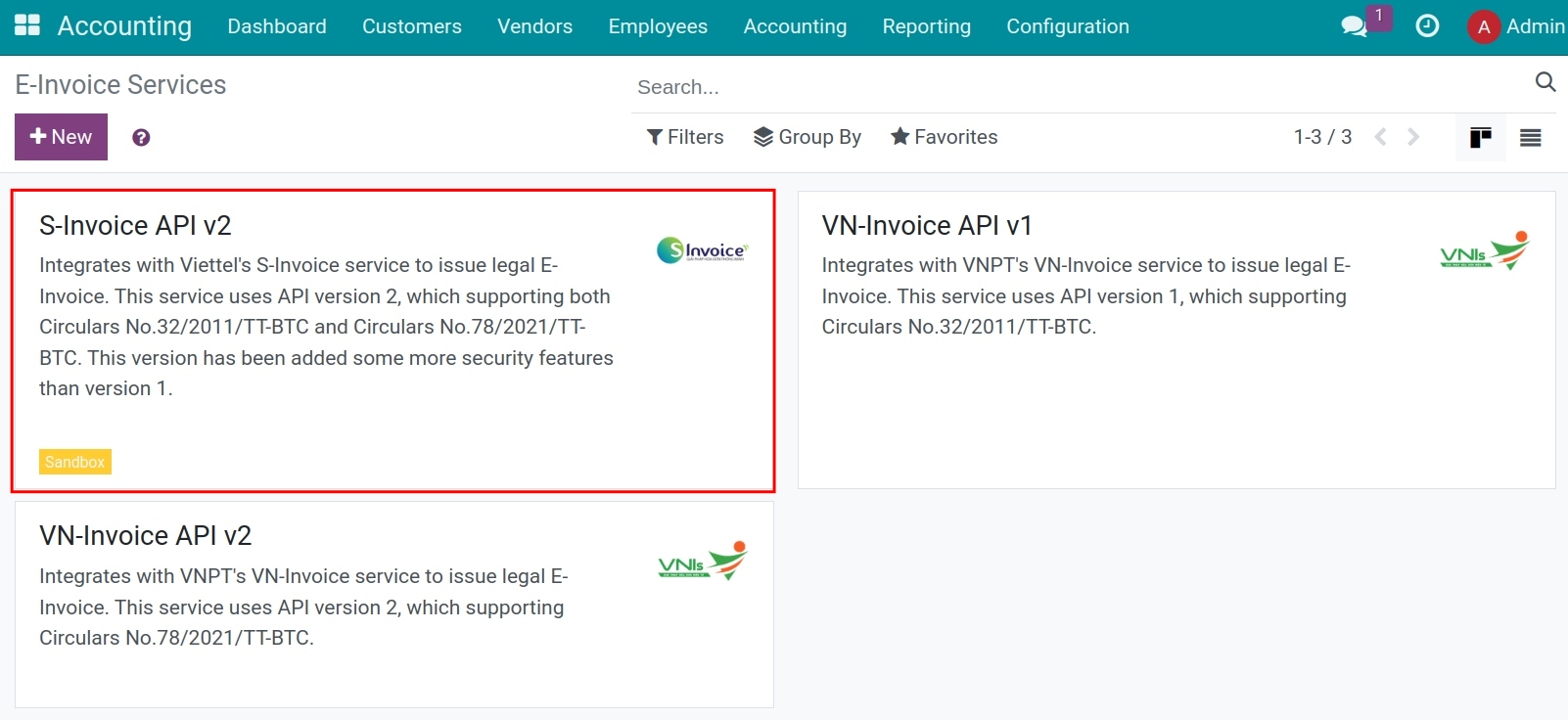
Task: Open the apps grid menu icon
Action: [27, 25]
